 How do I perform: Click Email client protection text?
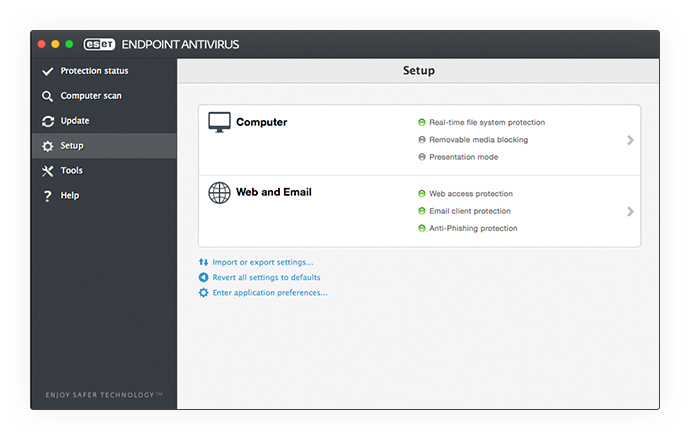[x=470, y=211]
